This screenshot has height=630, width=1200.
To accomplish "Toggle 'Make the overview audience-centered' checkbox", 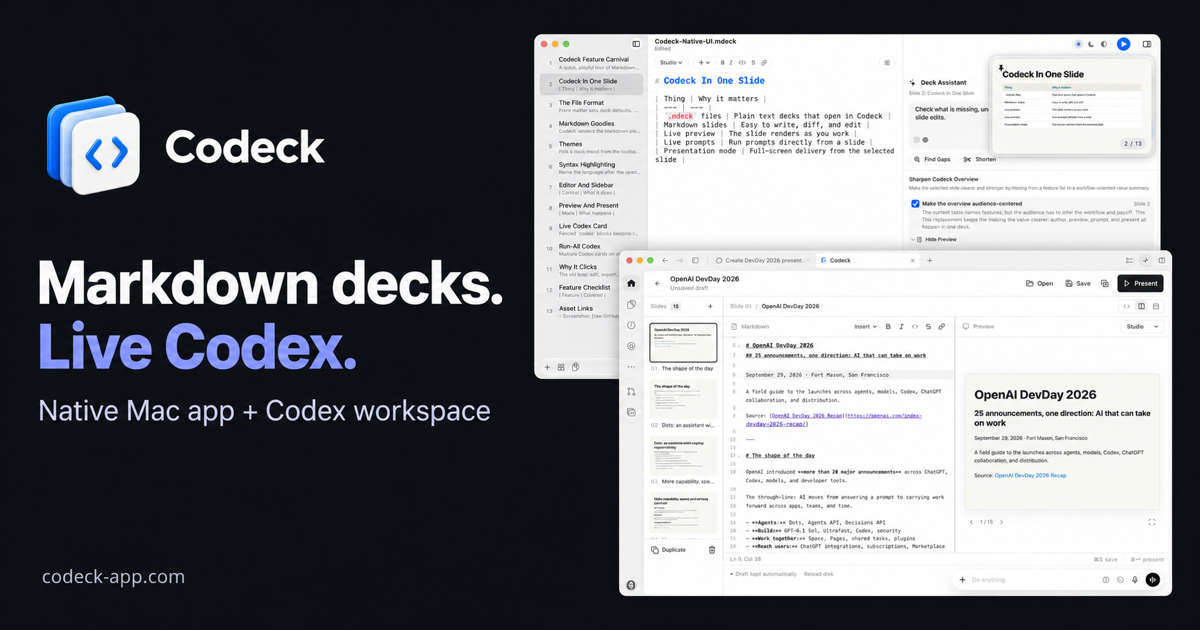I will pyautogui.click(x=915, y=204).
